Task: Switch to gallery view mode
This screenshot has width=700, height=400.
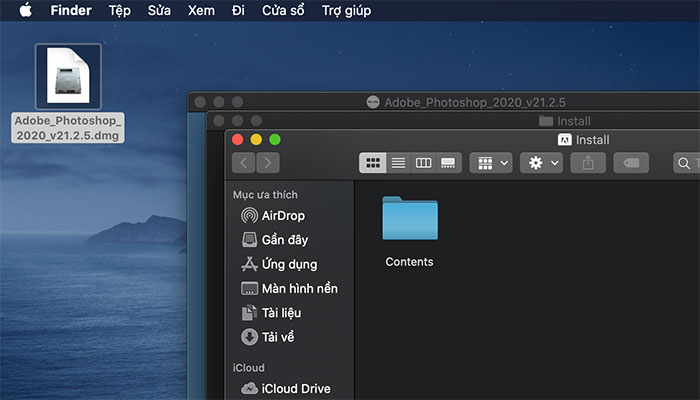Action: 448,162
